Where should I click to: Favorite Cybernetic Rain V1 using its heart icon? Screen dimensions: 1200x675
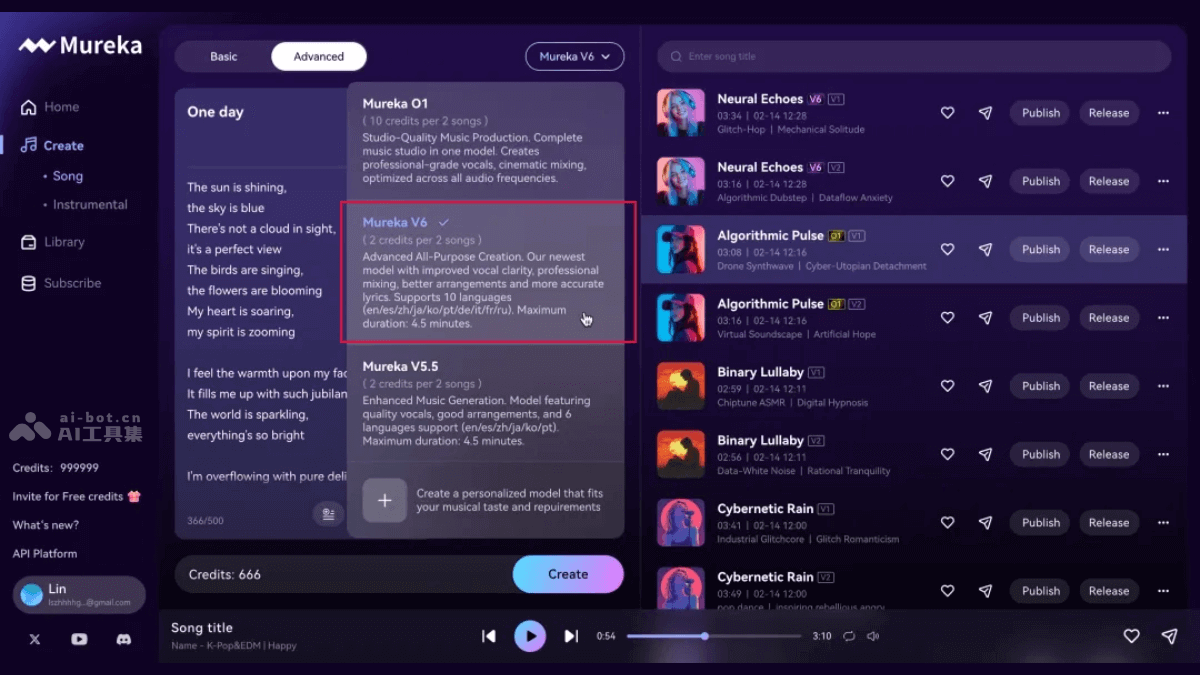[947, 522]
